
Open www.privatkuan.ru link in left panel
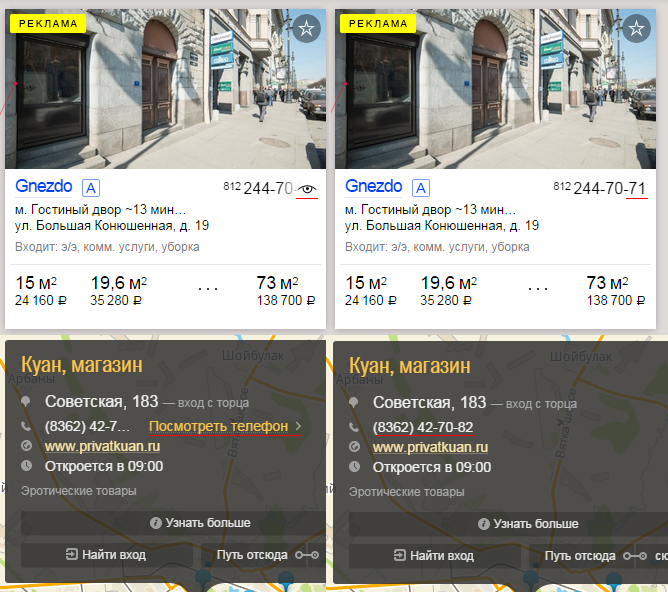pos(102,446)
